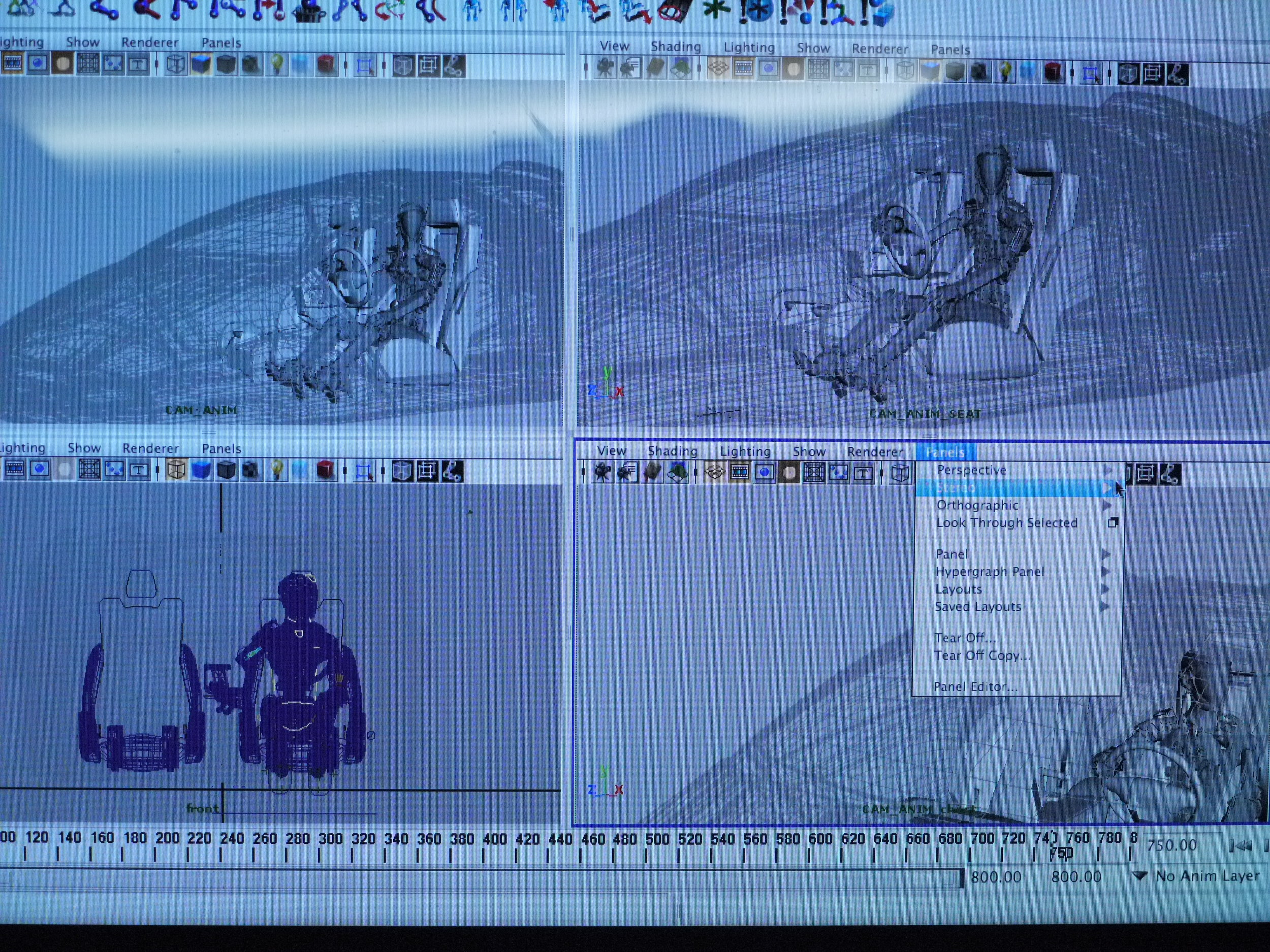The image size is (1270, 952).
Task: Click frame 400 on the time slider
Action: click(494, 839)
